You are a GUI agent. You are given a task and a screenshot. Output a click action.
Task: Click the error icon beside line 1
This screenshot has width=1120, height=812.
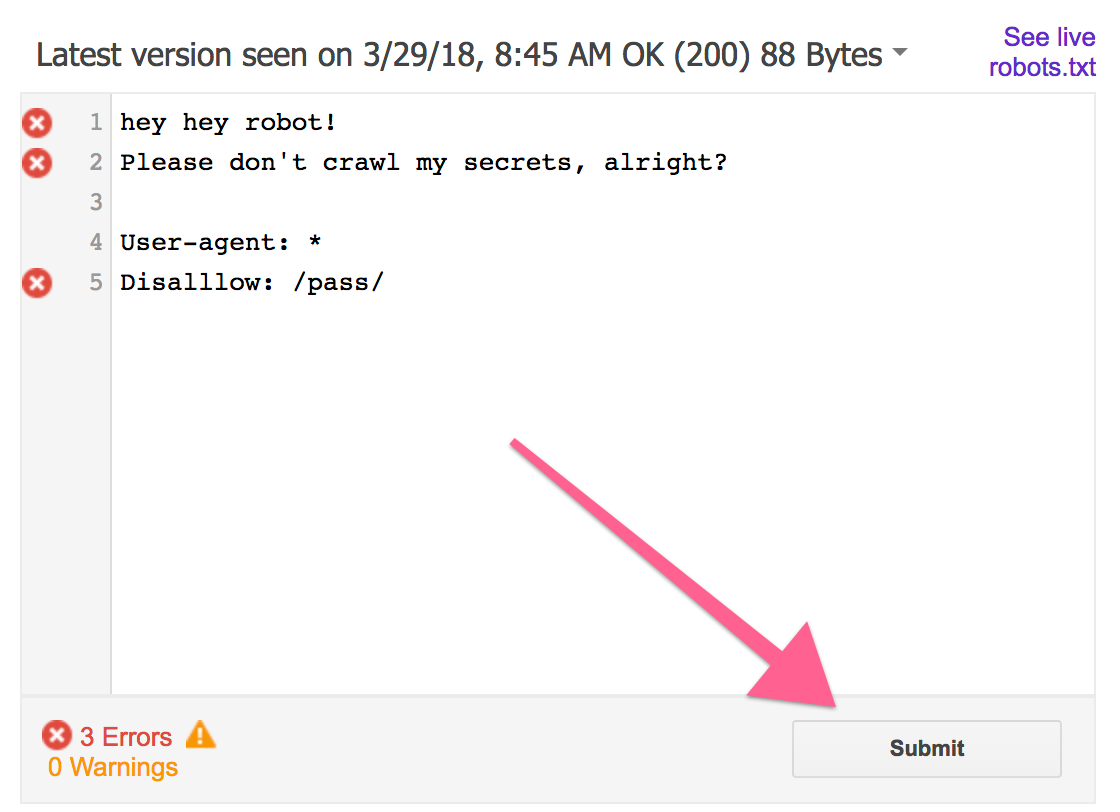pos(37,123)
